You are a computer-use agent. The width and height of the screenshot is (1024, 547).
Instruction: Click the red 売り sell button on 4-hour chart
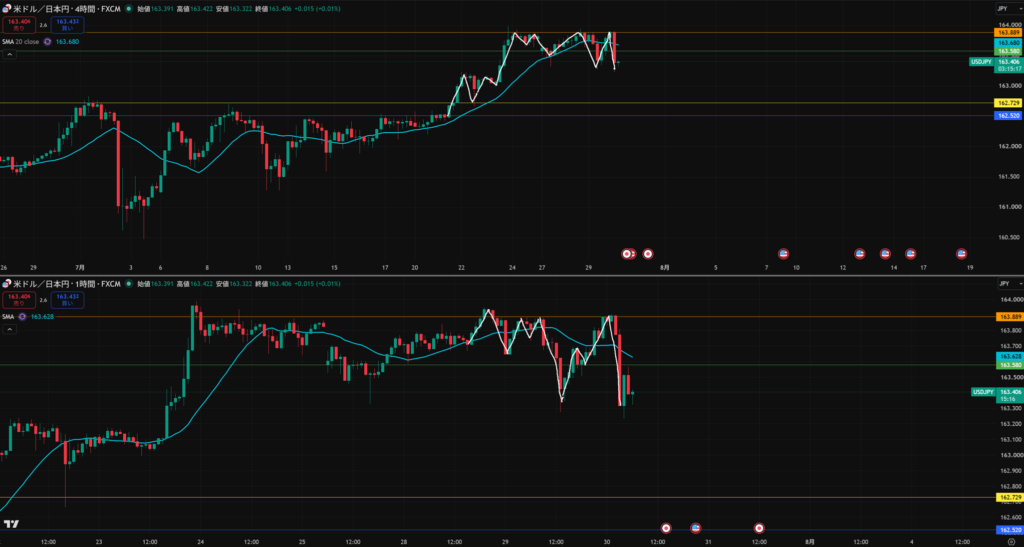[18, 25]
